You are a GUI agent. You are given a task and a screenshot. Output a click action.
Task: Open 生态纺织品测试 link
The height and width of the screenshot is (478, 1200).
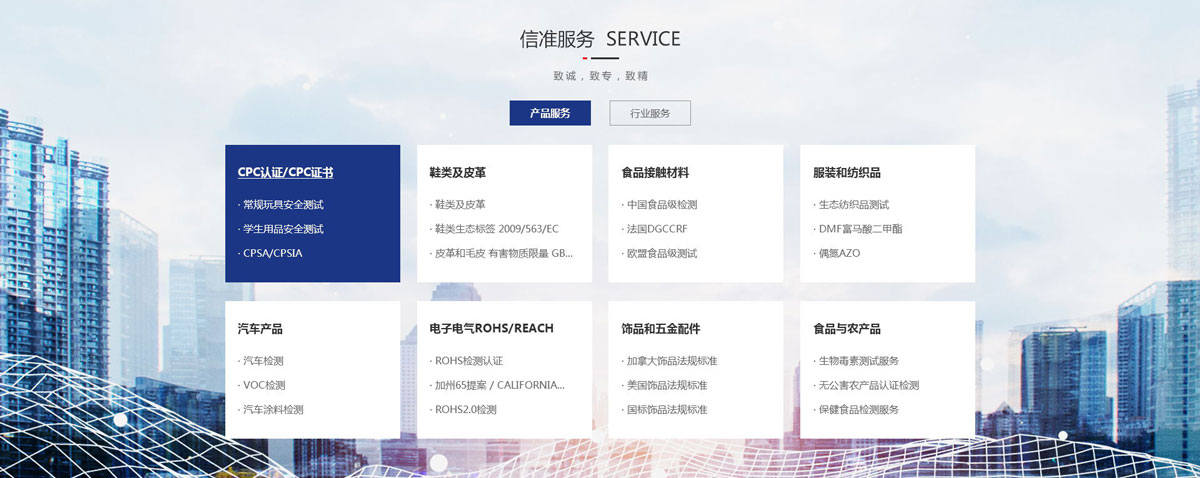pyautogui.click(x=854, y=204)
